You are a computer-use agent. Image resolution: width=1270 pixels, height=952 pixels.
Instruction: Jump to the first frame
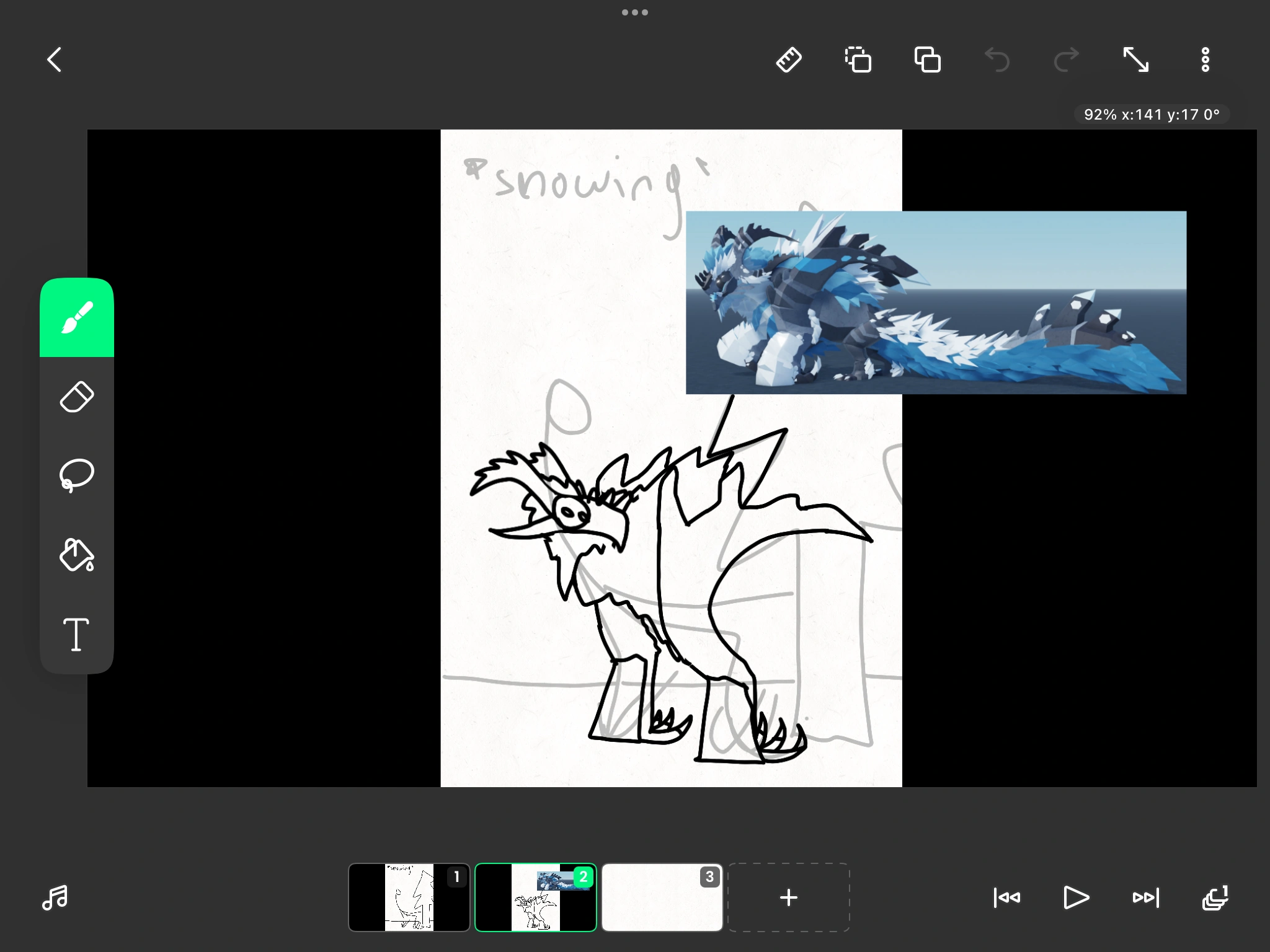(x=1006, y=897)
